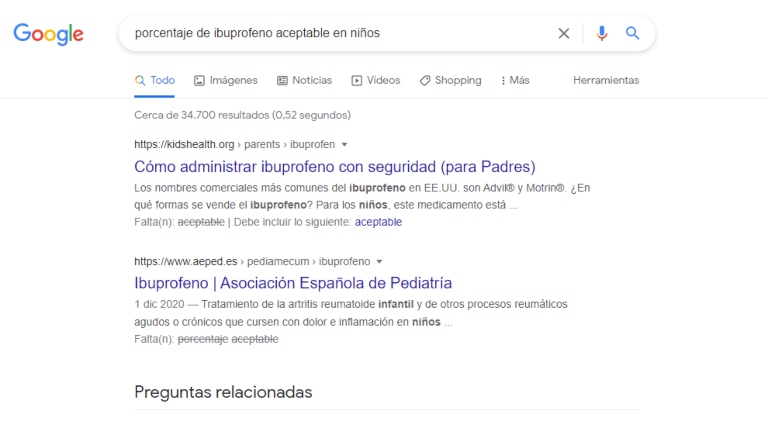The width and height of the screenshot is (768, 421).
Task: Click the 'Preguntas relacionadas' heading
Action: point(223,392)
